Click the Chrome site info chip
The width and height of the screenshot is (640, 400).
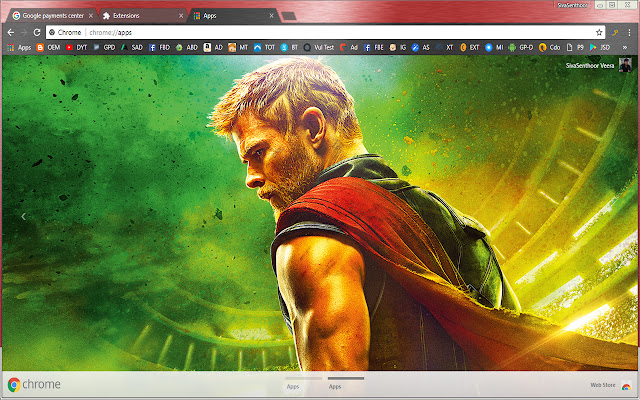click(65, 32)
